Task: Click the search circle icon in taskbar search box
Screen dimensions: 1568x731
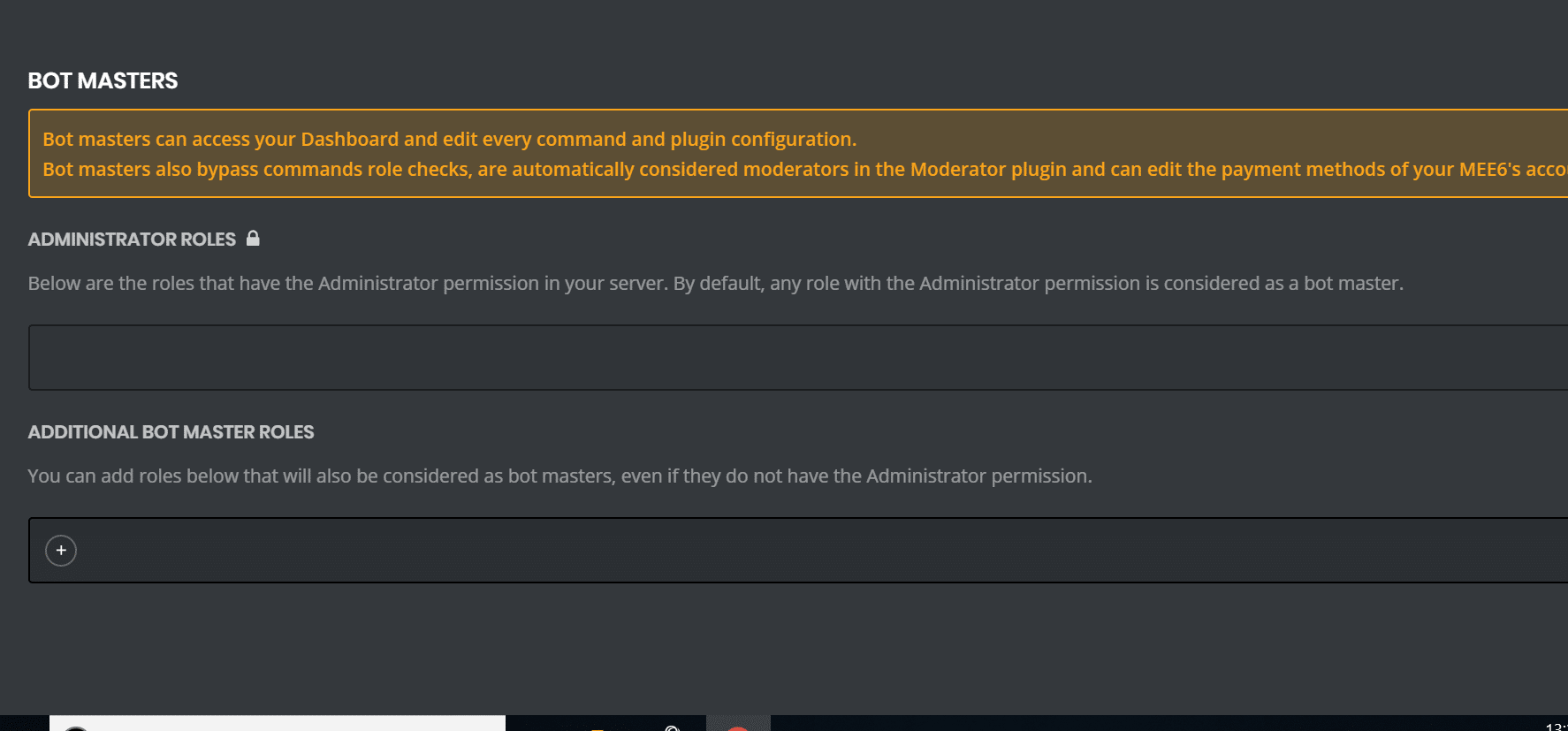Action: tap(76, 727)
